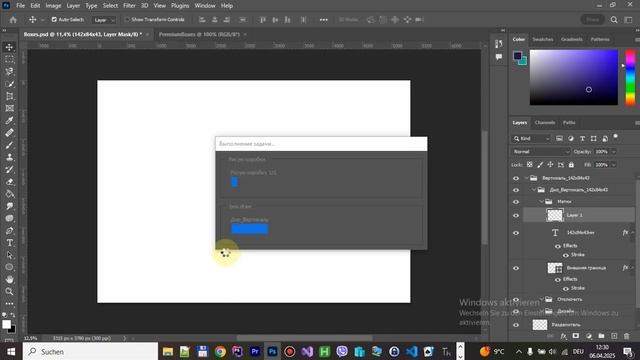Lock all with the padlock icon
This screenshot has height=360, width=640.
click(x=571, y=164)
